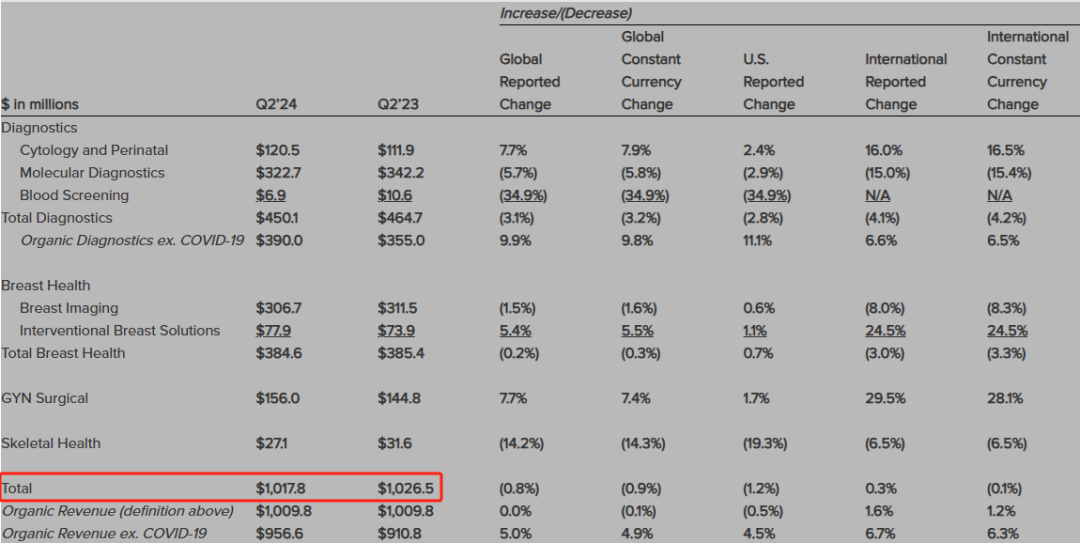Click the underlined $77.9 value

coord(274,330)
